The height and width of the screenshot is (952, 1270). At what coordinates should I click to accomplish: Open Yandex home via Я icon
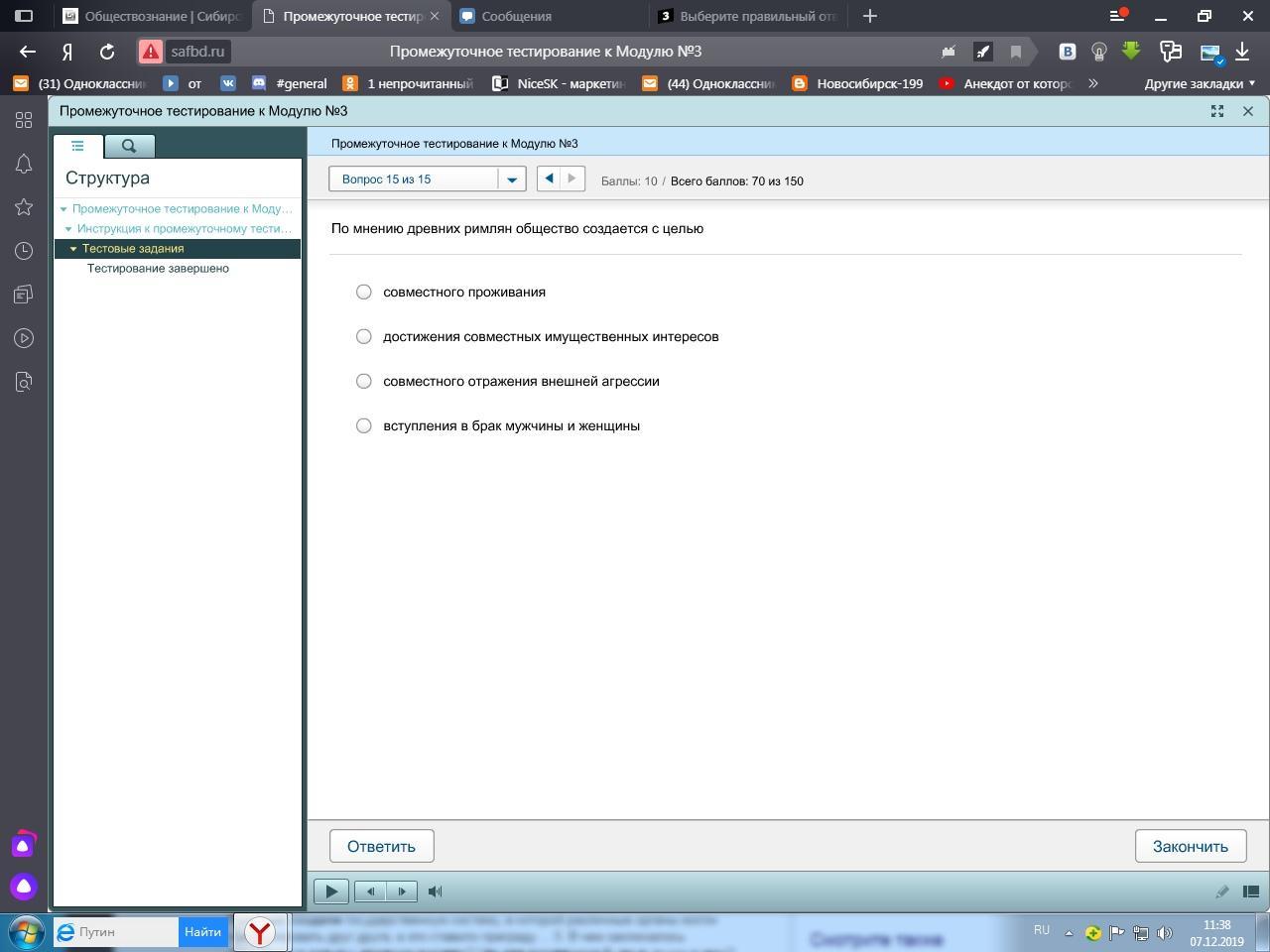pos(67,52)
